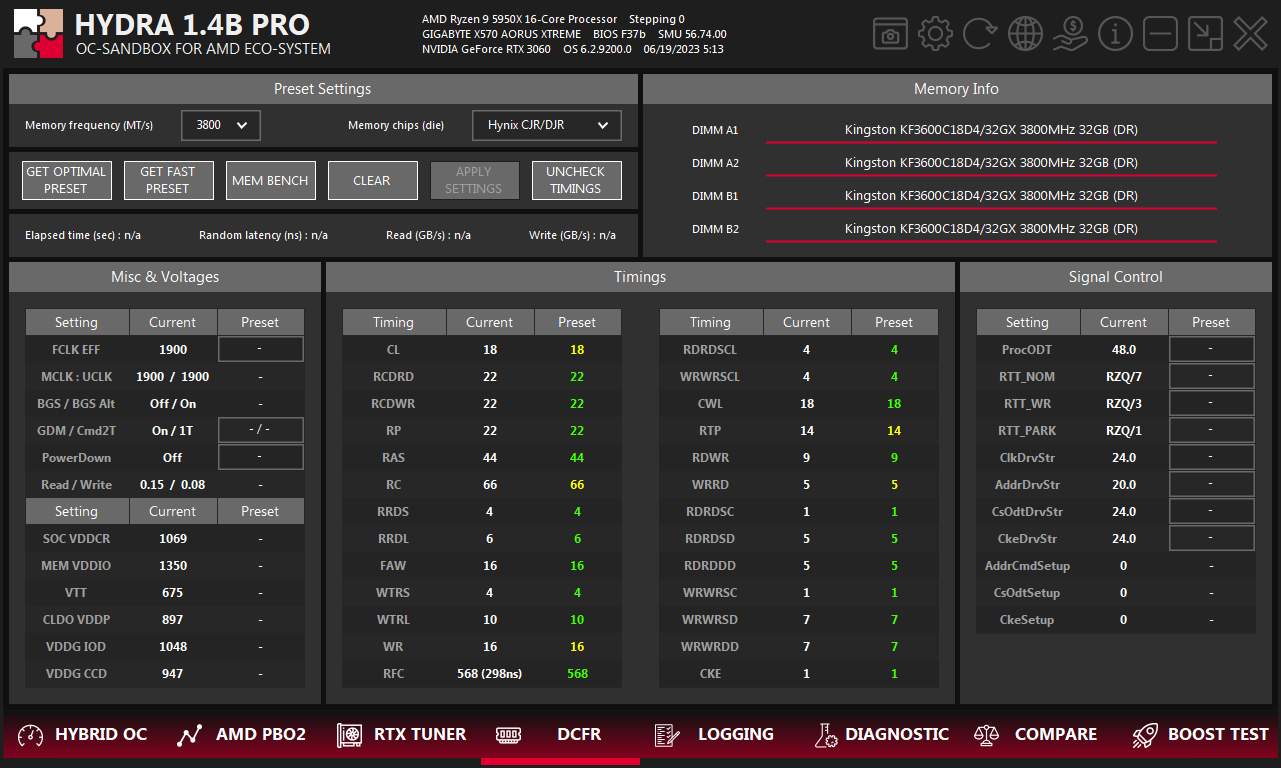Viewport: 1281px width, 768px height.
Task: Click the DIMM B2 Kingston module entry
Action: click(991, 229)
